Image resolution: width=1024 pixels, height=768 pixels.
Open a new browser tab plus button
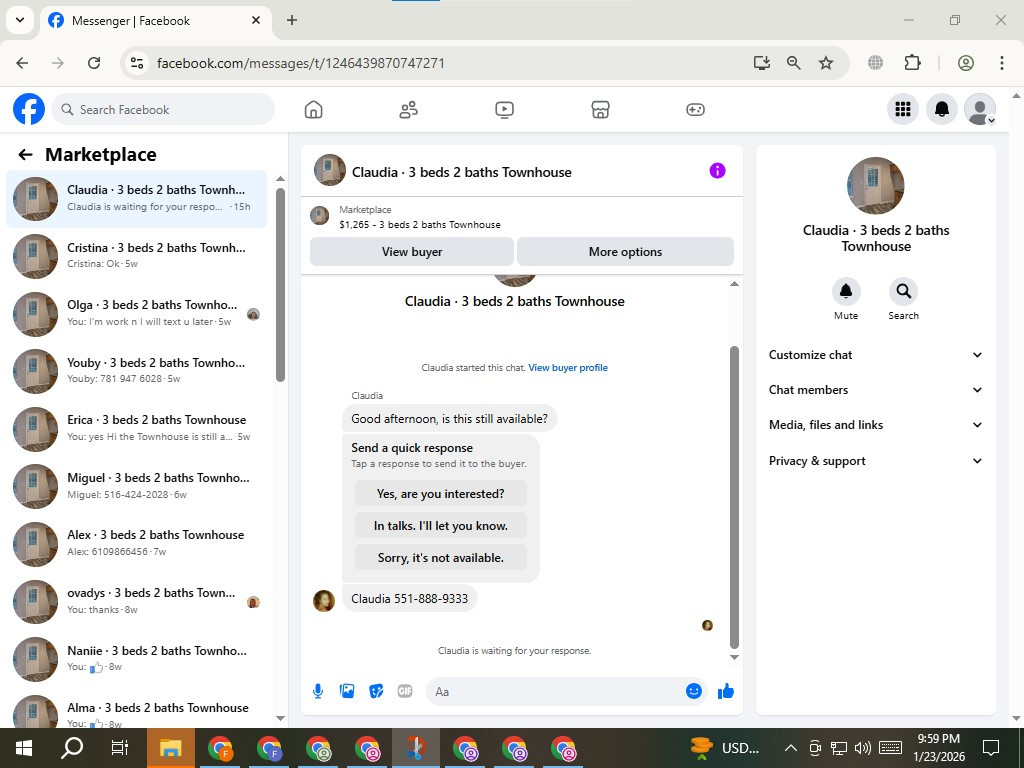[292, 20]
